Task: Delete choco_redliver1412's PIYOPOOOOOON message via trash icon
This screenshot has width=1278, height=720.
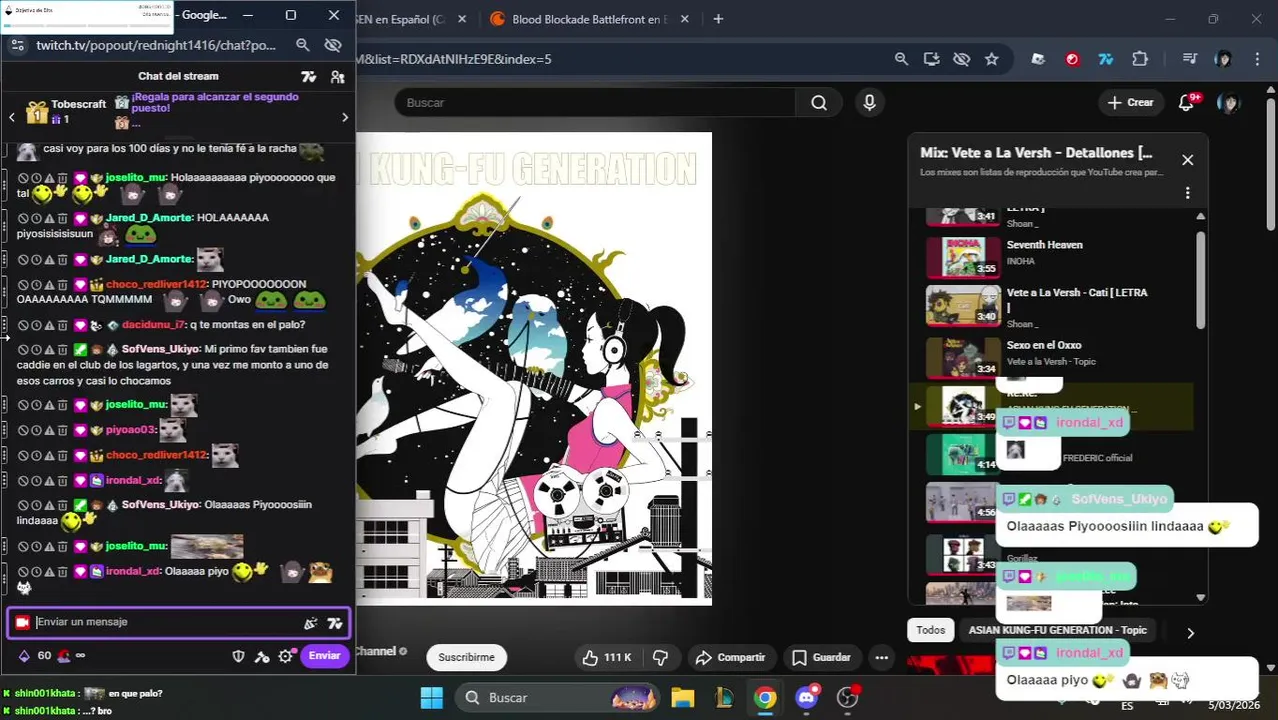Action: (62, 285)
